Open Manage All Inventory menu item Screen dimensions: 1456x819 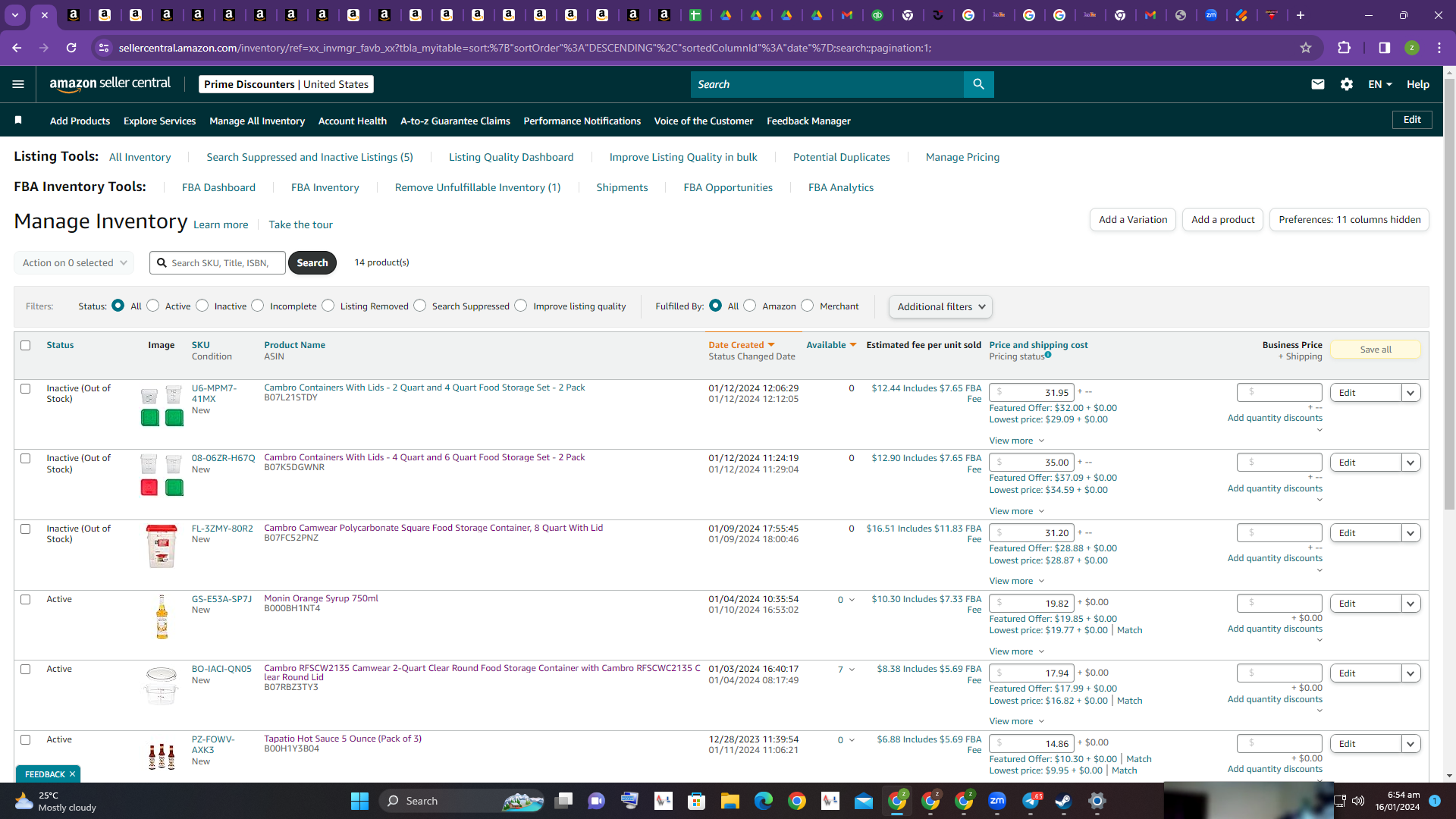257,121
